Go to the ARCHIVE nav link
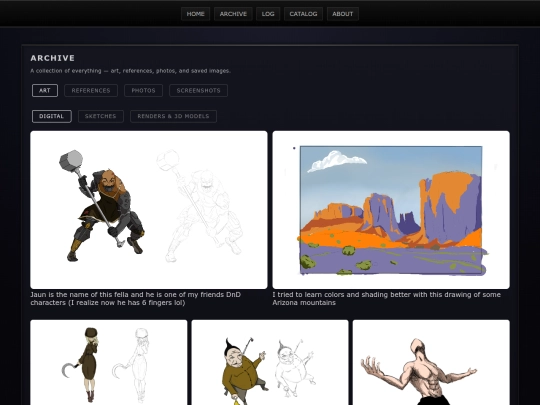540x405 pixels. (233, 14)
